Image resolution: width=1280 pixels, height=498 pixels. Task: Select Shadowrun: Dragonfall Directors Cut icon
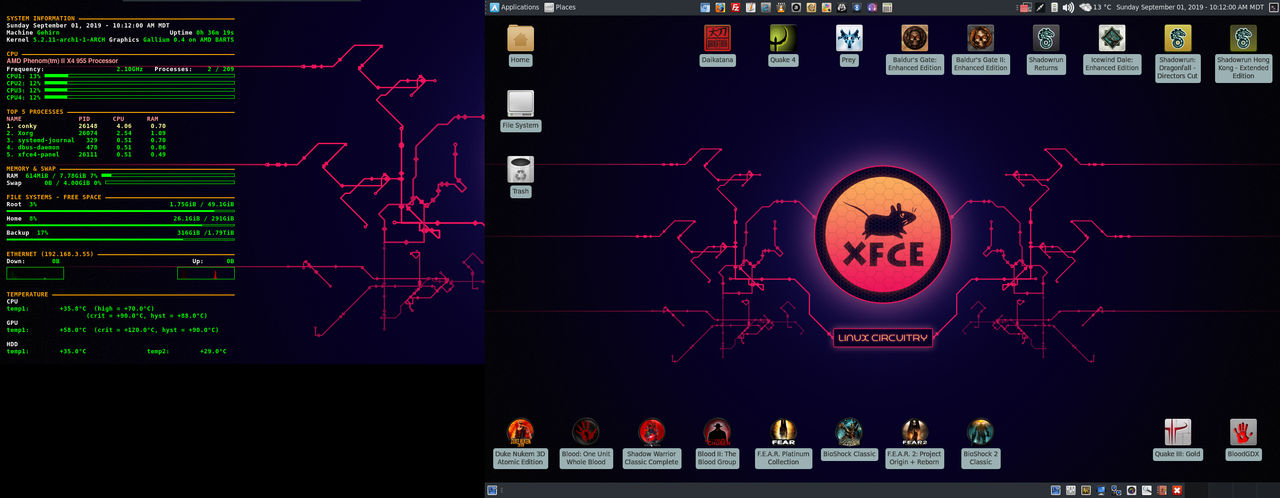pos(1178,53)
